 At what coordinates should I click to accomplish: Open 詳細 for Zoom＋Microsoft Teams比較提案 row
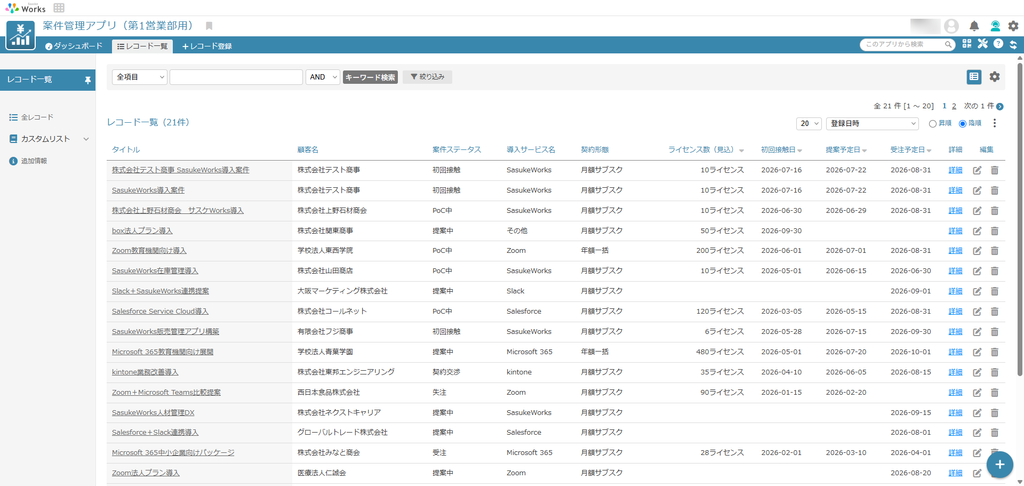(x=955, y=393)
